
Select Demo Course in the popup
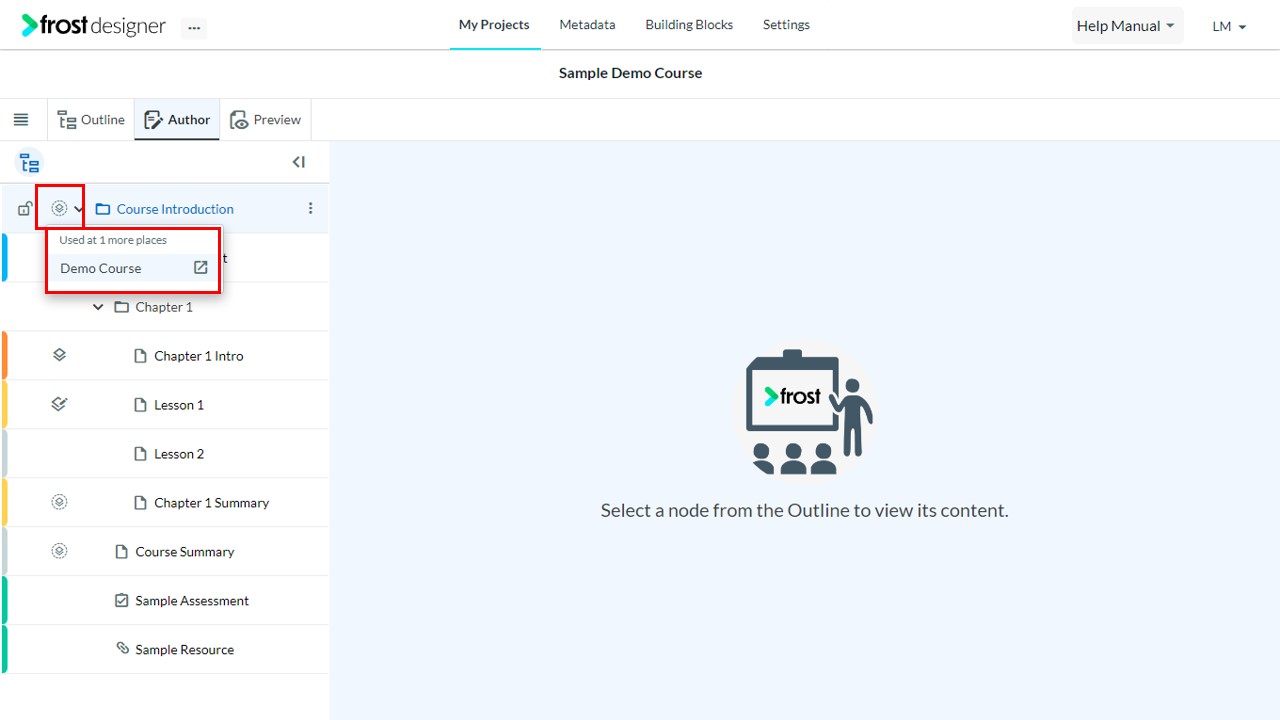click(x=134, y=268)
